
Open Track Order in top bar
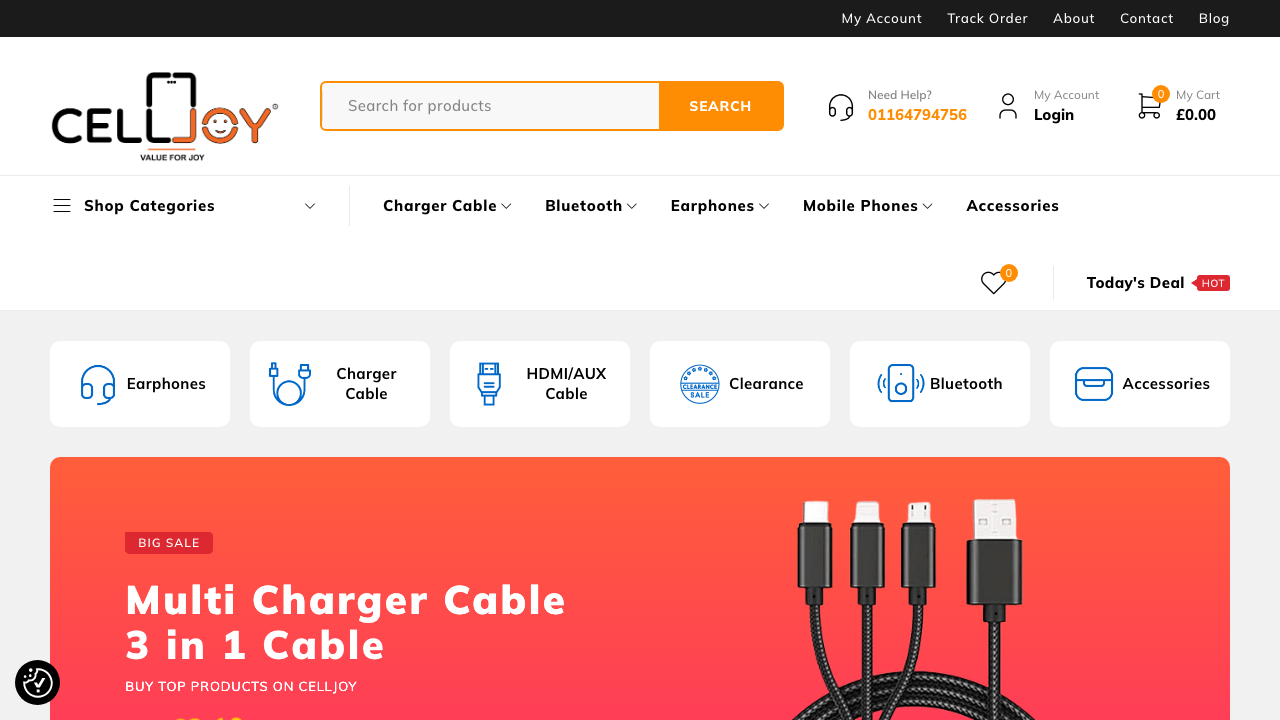click(987, 18)
